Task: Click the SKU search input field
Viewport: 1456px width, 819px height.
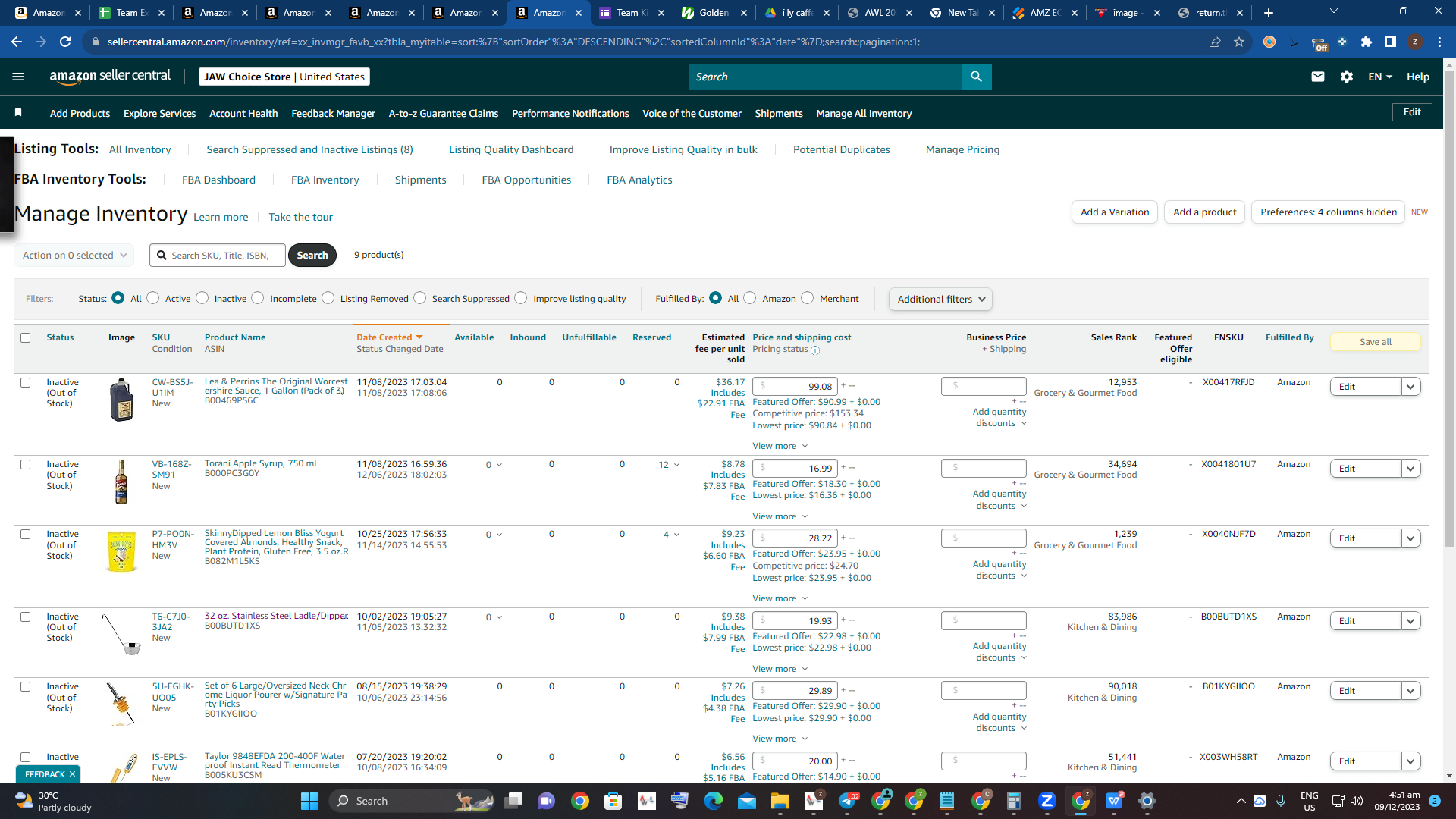Action: [218, 256]
